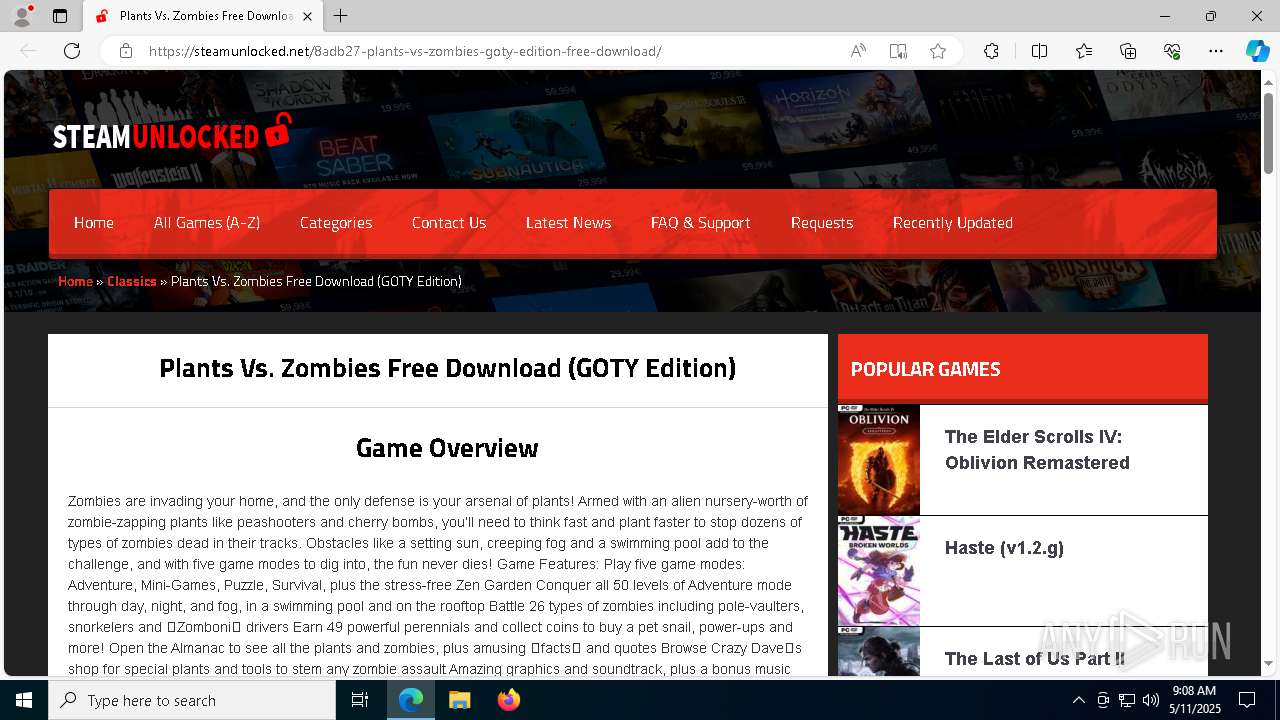Click the address bar URL
Viewport: 1280px width, 720px height.
[x=405, y=51]
